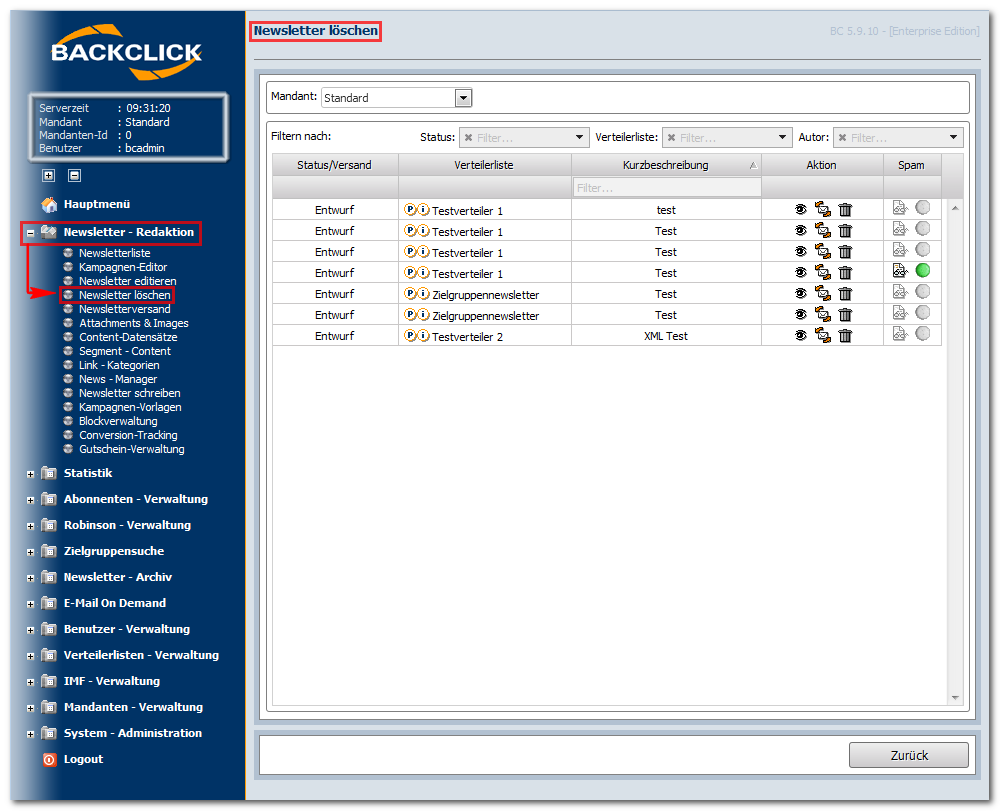Image resolution: width=1000 pixels, height=811 pixels.
Task: Click the P icon of the first Zielgruppennewsletter row
Action: 410,293
